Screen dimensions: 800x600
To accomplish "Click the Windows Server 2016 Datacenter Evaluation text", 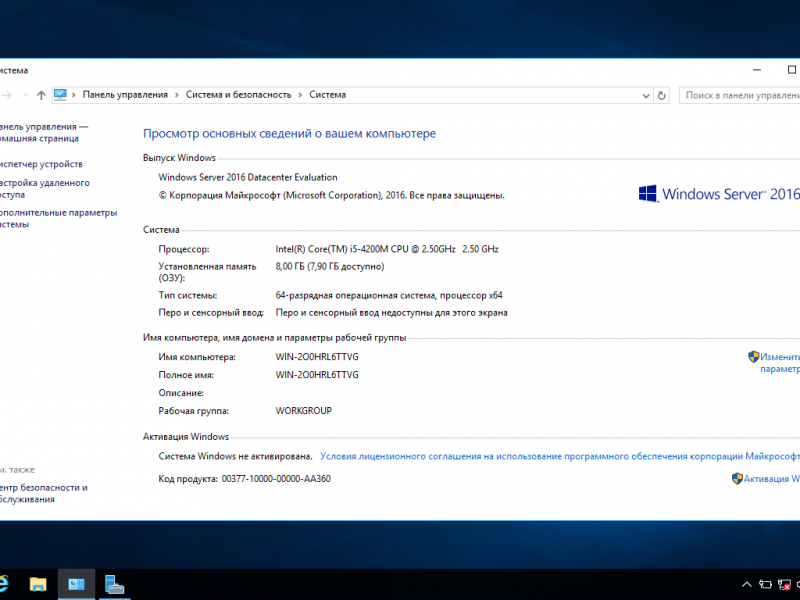I will pyautogui.click(x=248, y=178).
